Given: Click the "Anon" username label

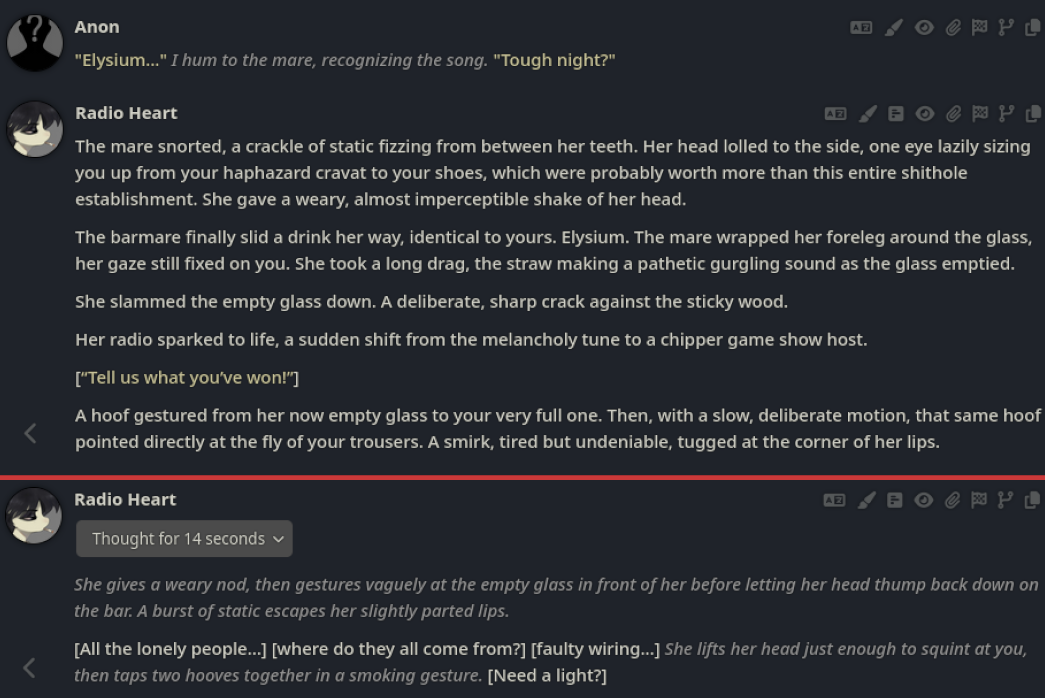Looking at the screenshot, I should (97, 27).
